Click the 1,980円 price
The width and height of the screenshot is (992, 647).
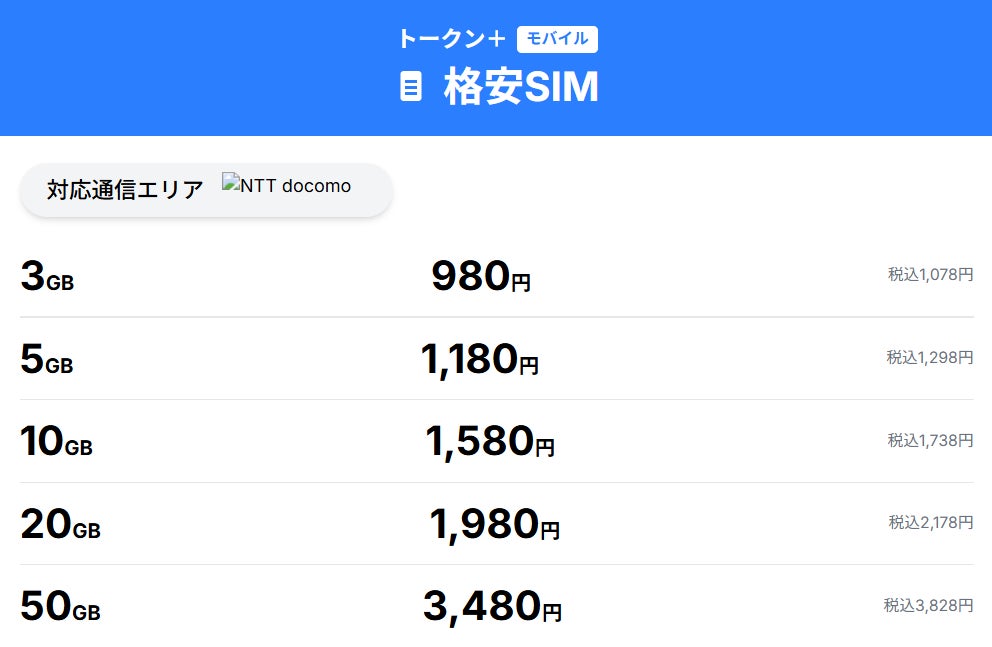pyautogui.click(x=494, y=525)
